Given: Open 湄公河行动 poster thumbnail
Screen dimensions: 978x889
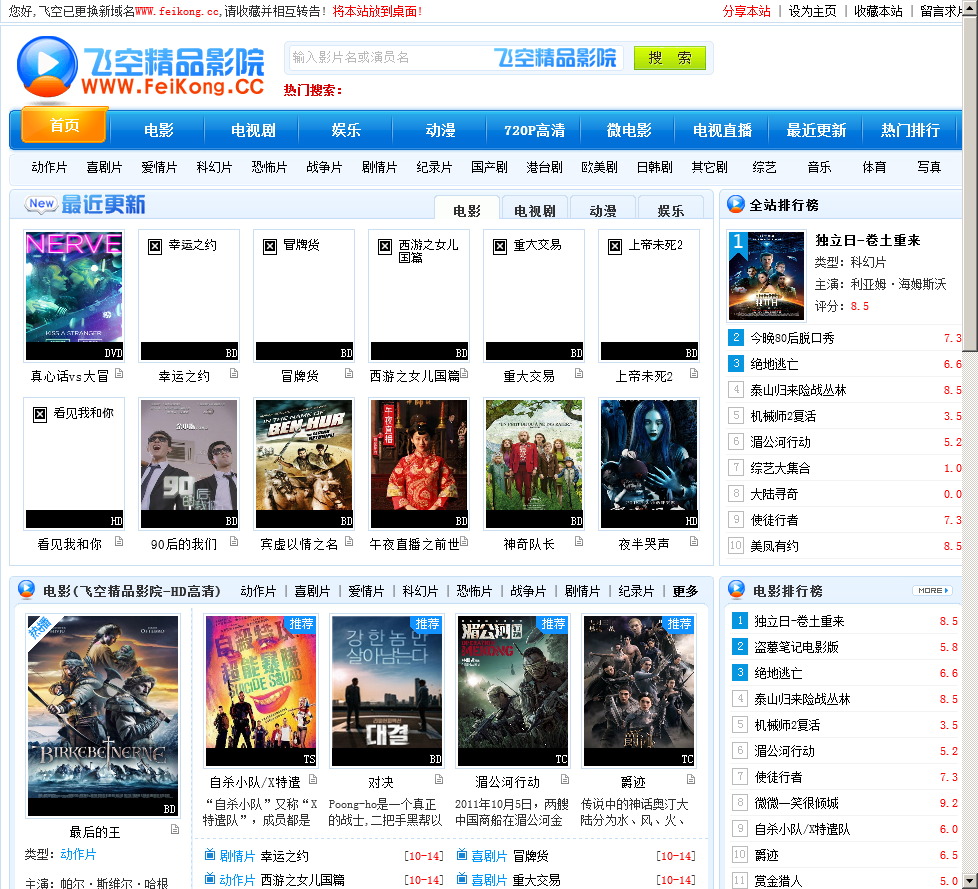Looking at the screenshot, I should (x=513, y=691).
